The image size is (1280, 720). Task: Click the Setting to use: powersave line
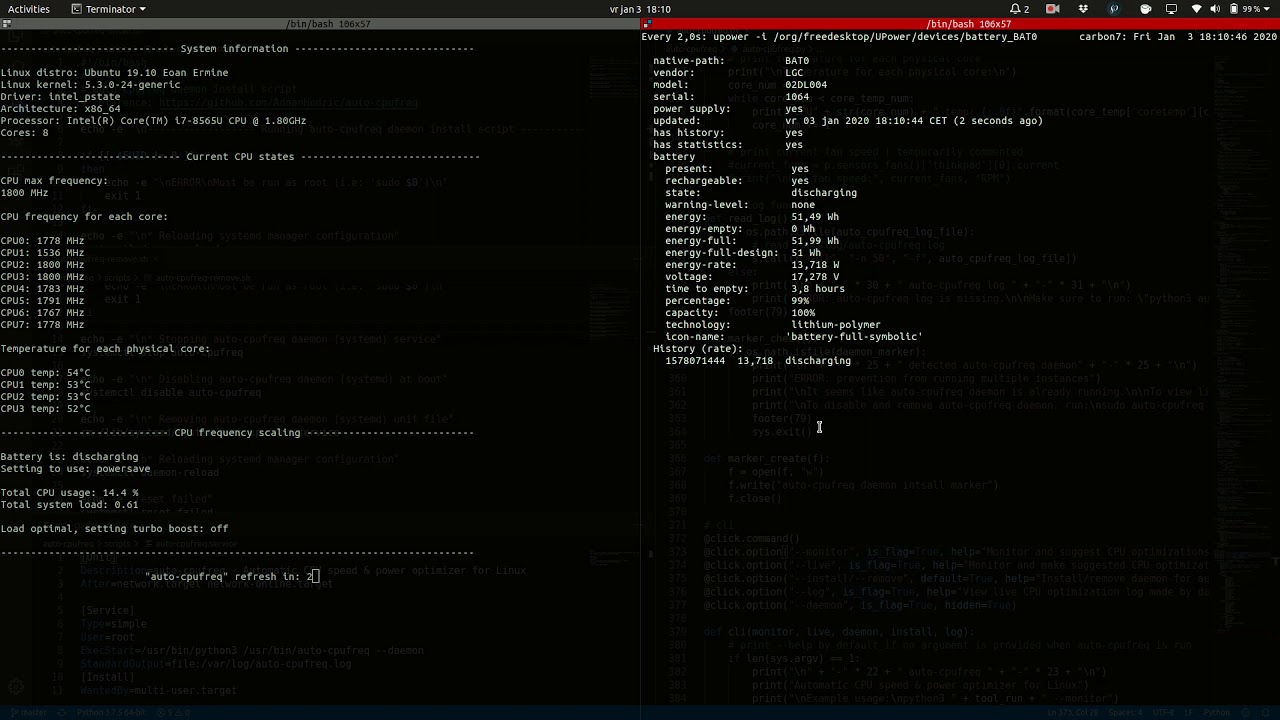[75, 468]
